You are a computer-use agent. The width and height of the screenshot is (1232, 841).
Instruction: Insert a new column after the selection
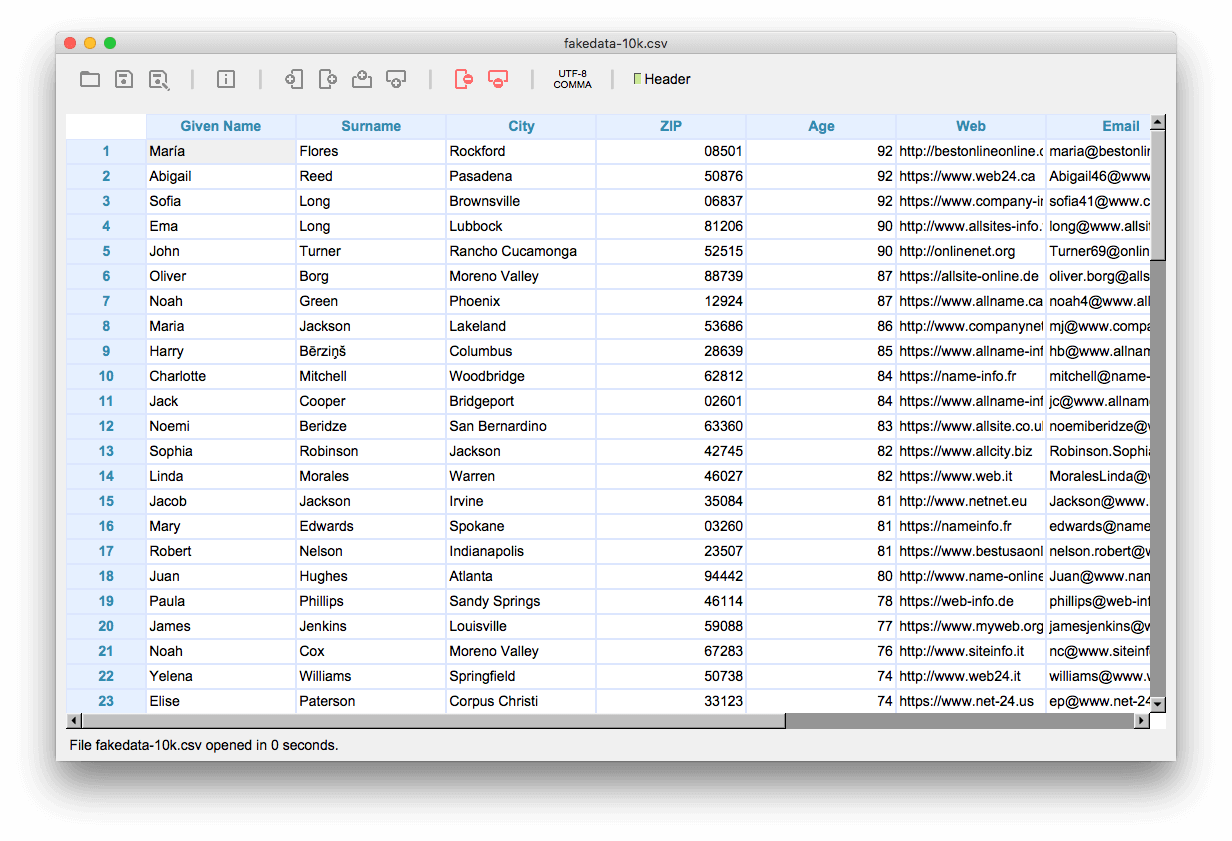(x=328, y=79)
